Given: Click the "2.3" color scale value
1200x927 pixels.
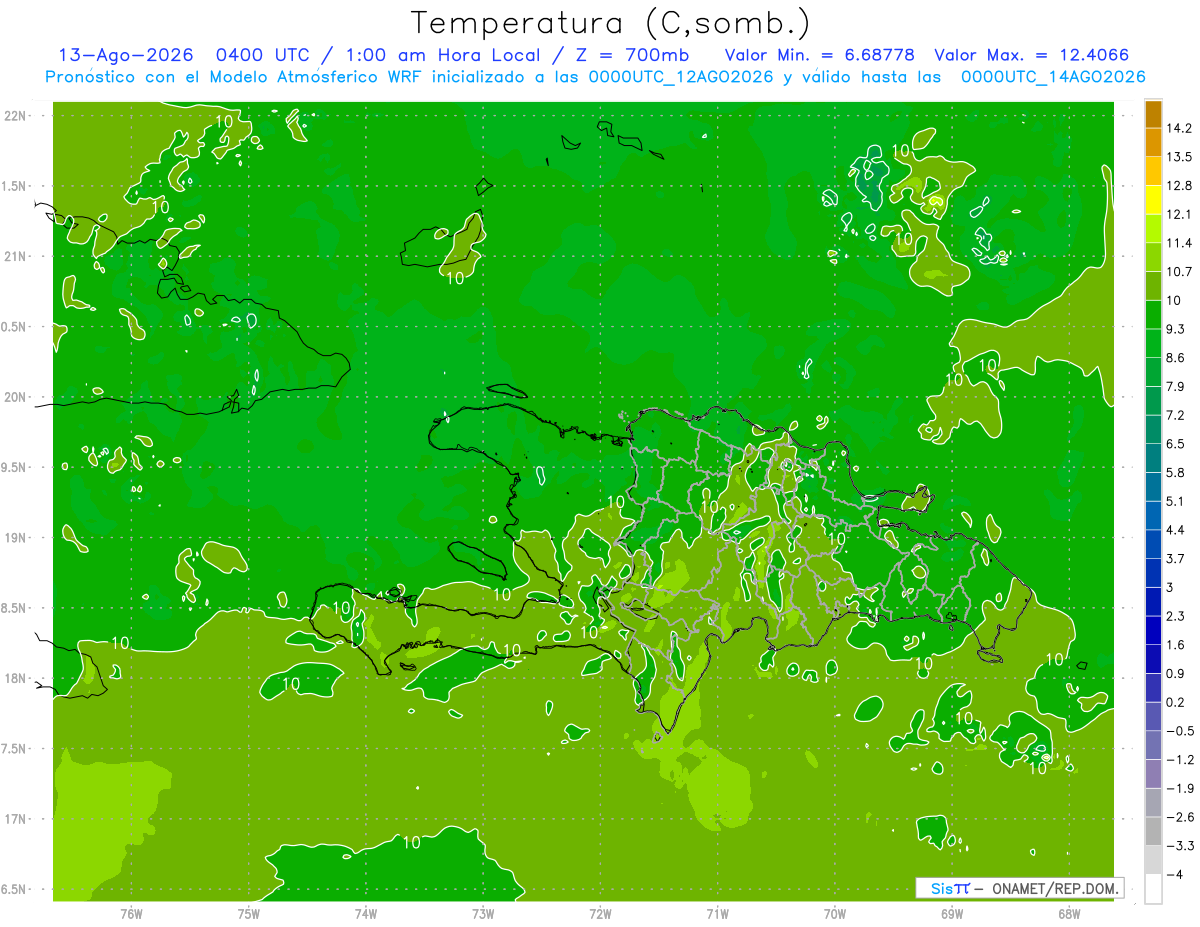Looking at the screenshot, I should pos(1175,616).
